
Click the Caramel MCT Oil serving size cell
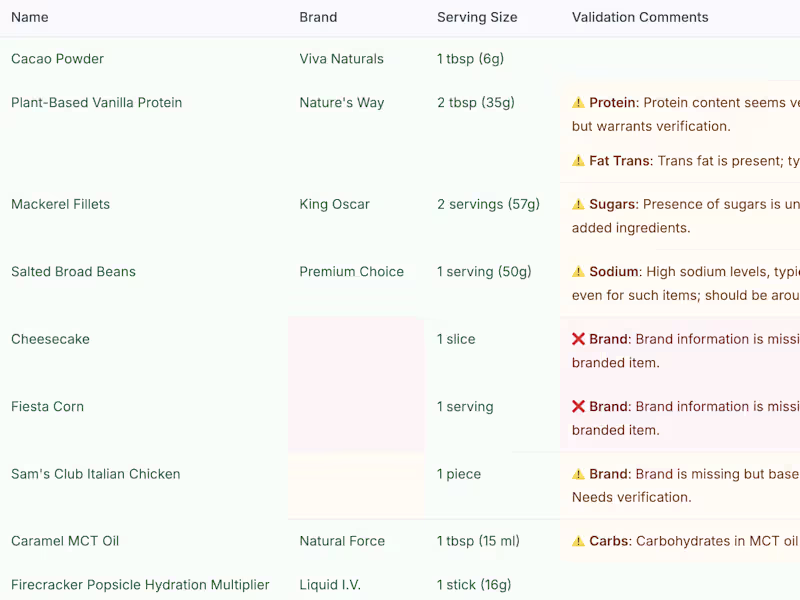coord(478,541)
